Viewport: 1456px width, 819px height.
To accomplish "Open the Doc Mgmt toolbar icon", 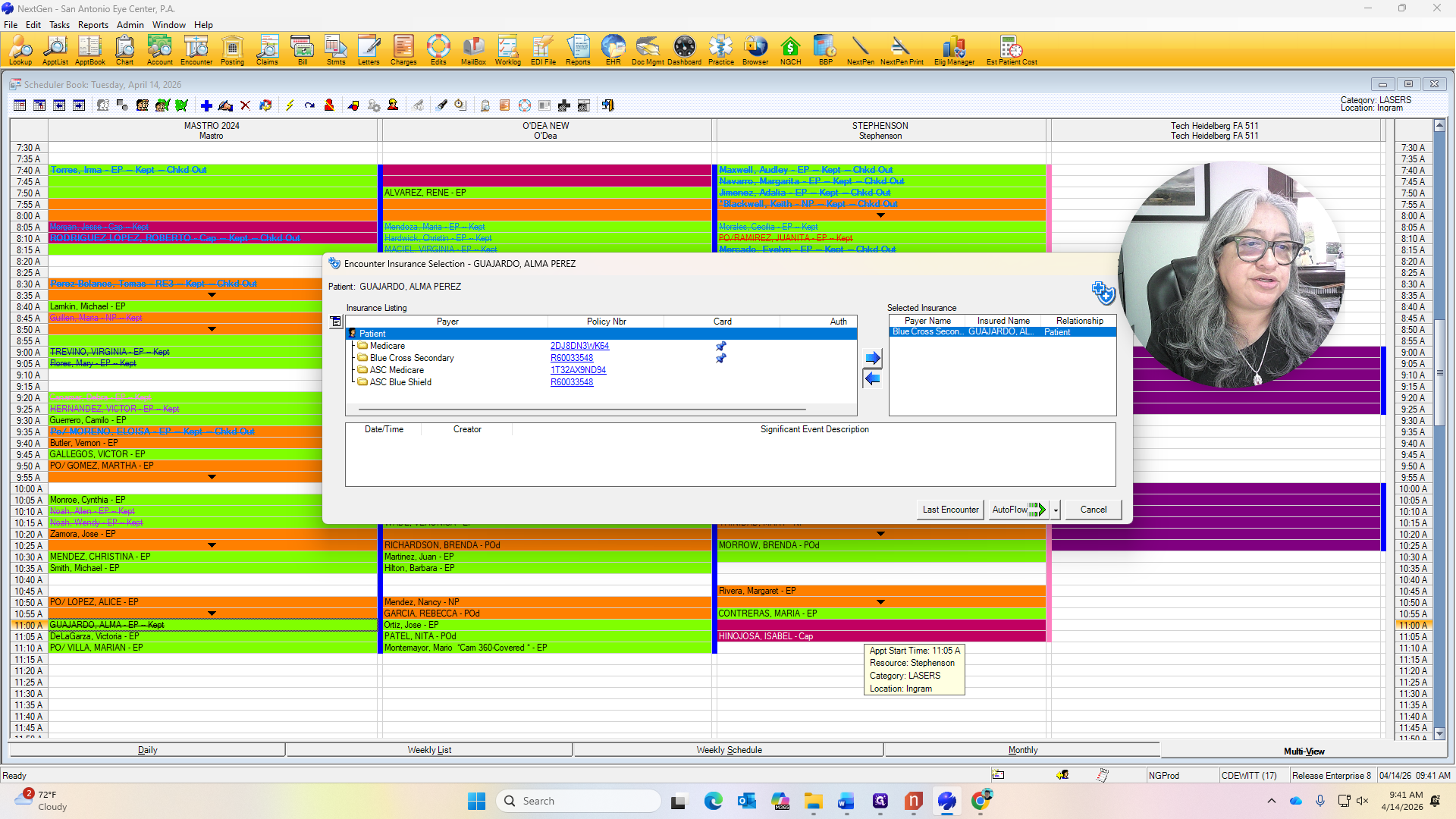I will click(648, 50).
